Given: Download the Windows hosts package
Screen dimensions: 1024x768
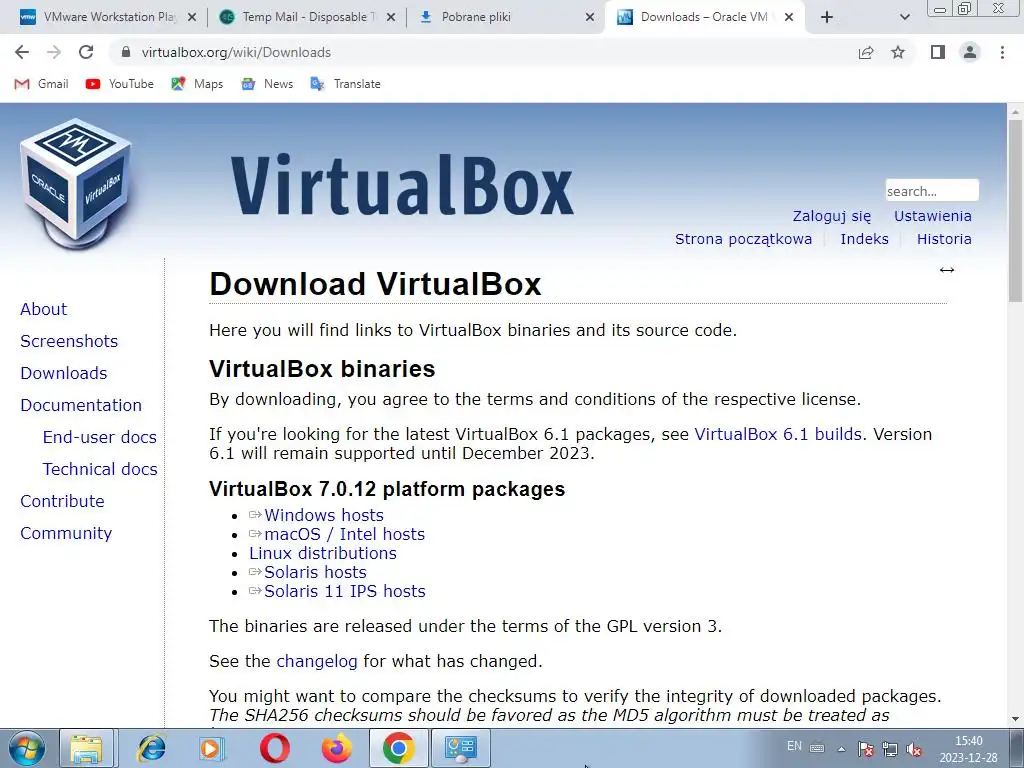Looking at the screenshot, I should click(324, 515).
